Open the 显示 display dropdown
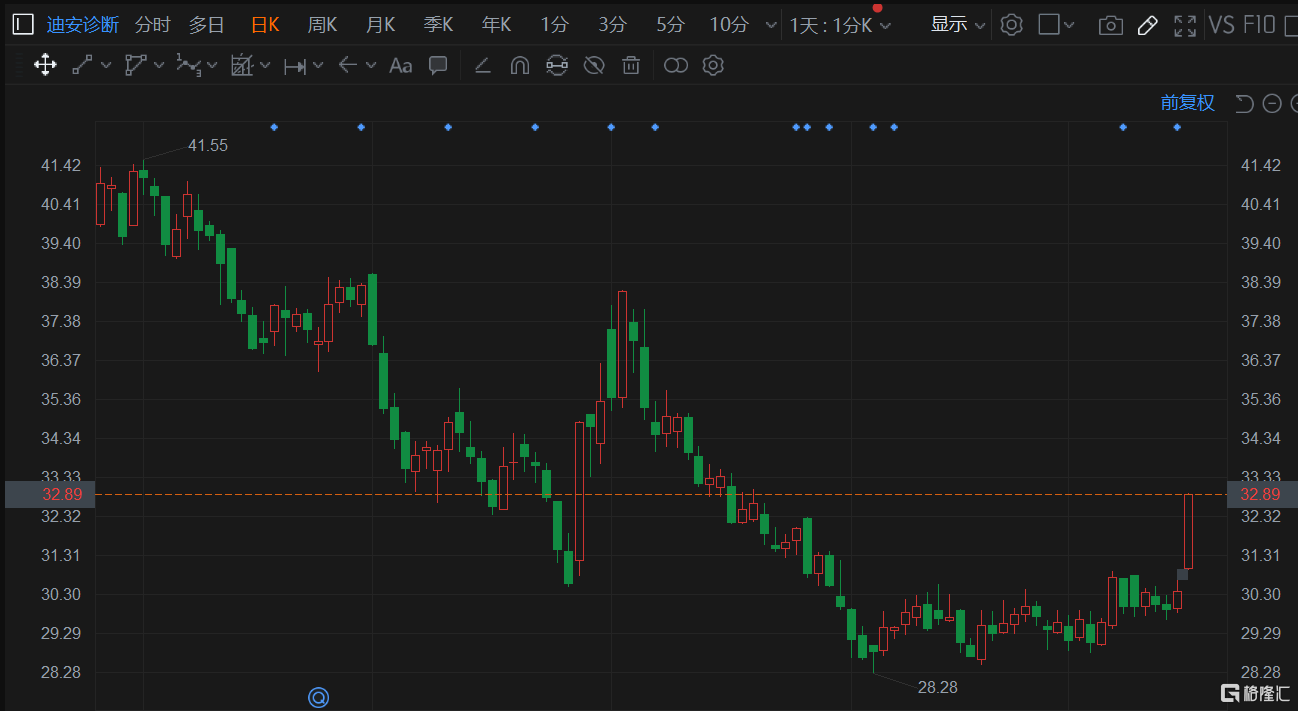The width and height of the screenshot is (1298, 711). (x=958, y=25)
